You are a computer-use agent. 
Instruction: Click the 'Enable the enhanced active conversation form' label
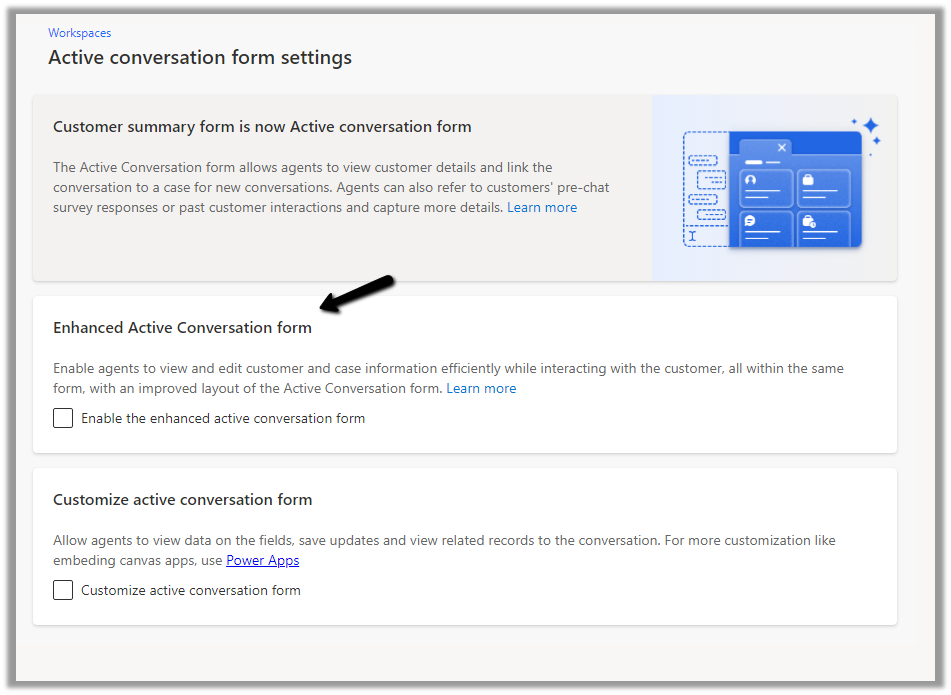[223, 418]
